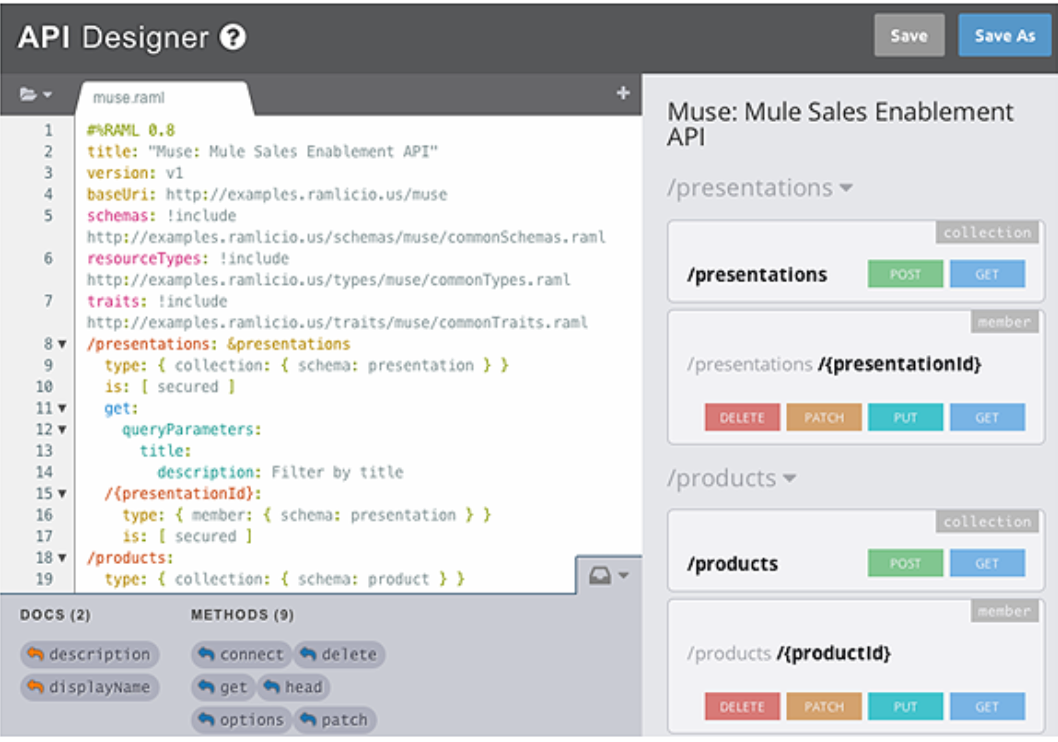Click the member tag on /{productId} card
The width and height of the screenshot is (1058, 742).
click(x=1005, y=611)
